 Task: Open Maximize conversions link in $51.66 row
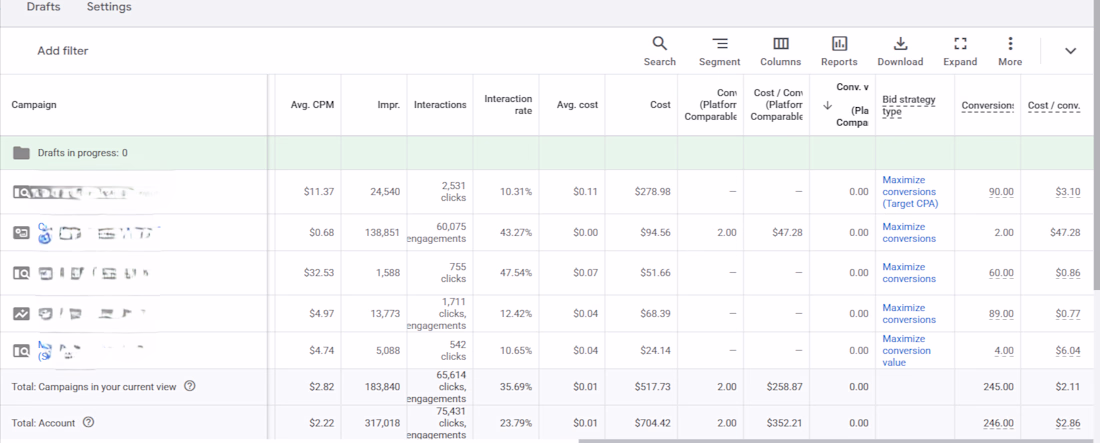(x=908, y=272)
